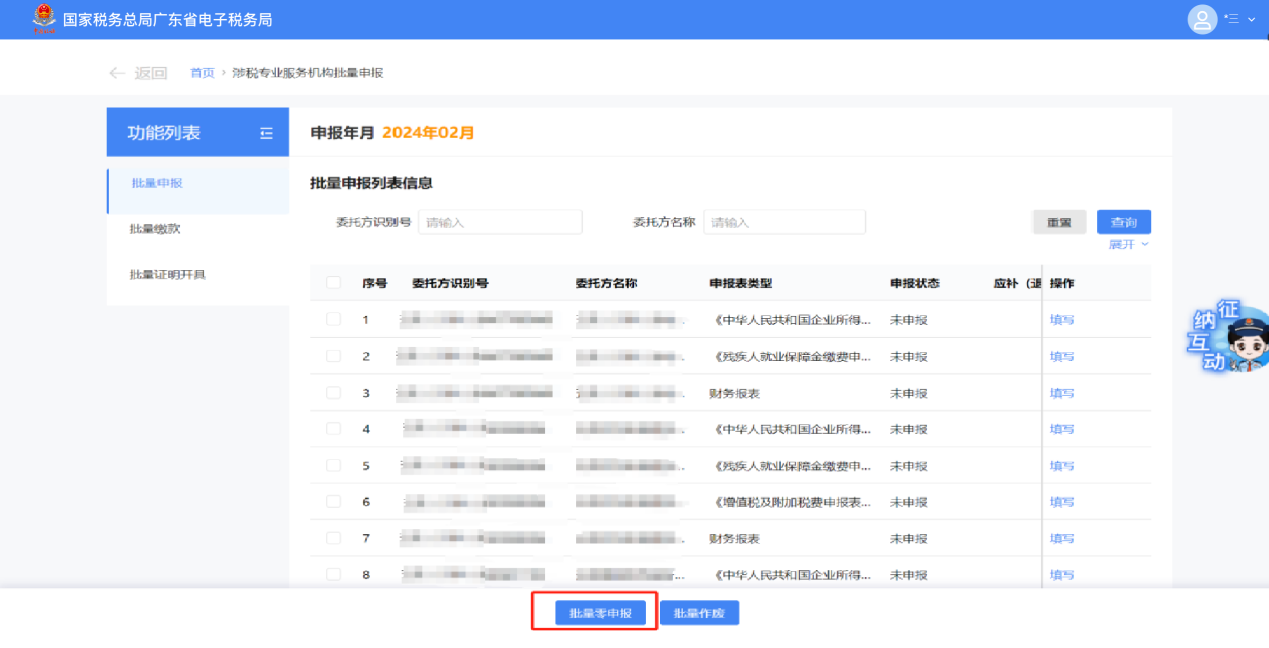Click the tax bureau emblem logo
The image size is (1269, 648).
44,19
